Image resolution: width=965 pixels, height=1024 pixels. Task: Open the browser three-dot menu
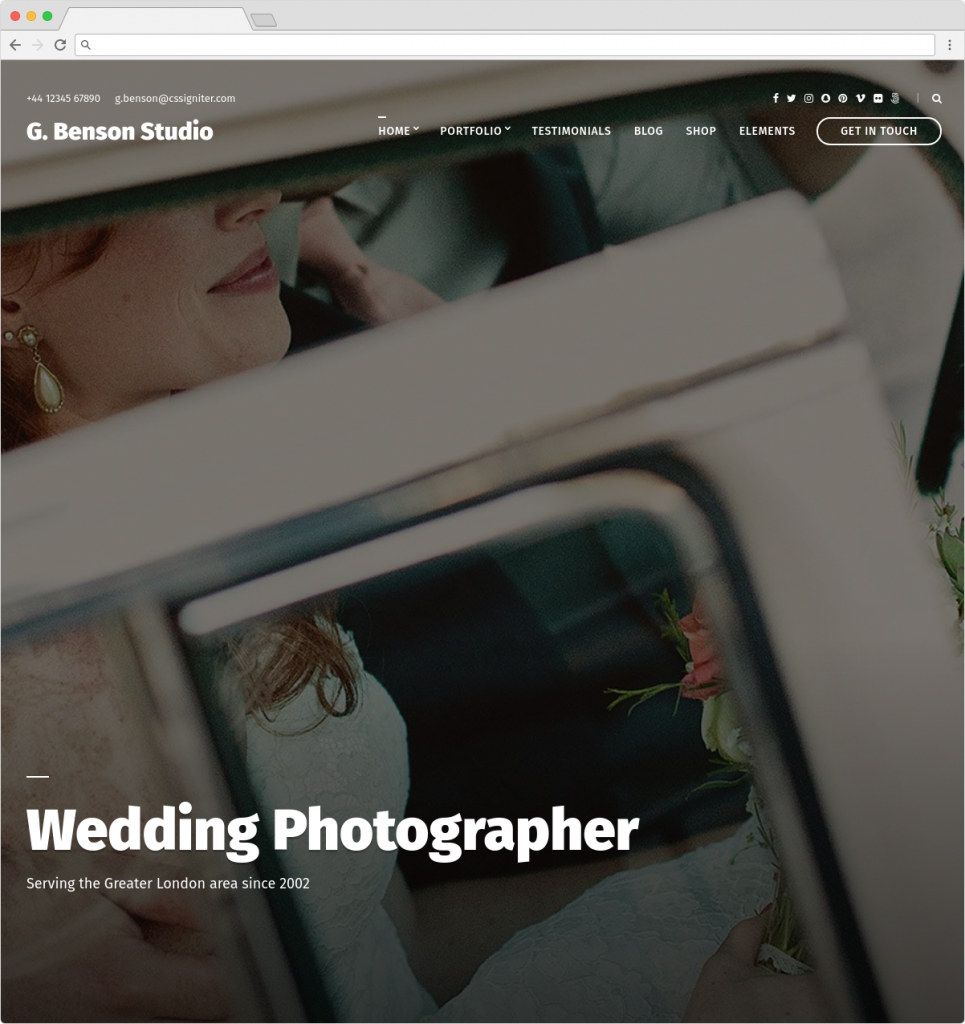949,44
